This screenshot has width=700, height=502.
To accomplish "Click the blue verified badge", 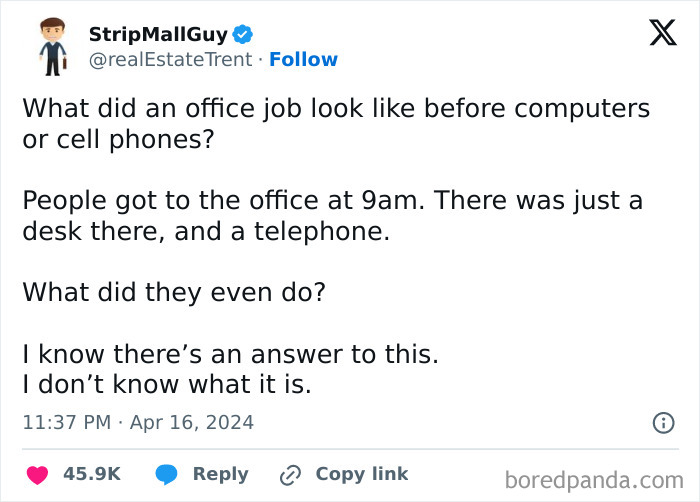I will (x=243, y=35).
